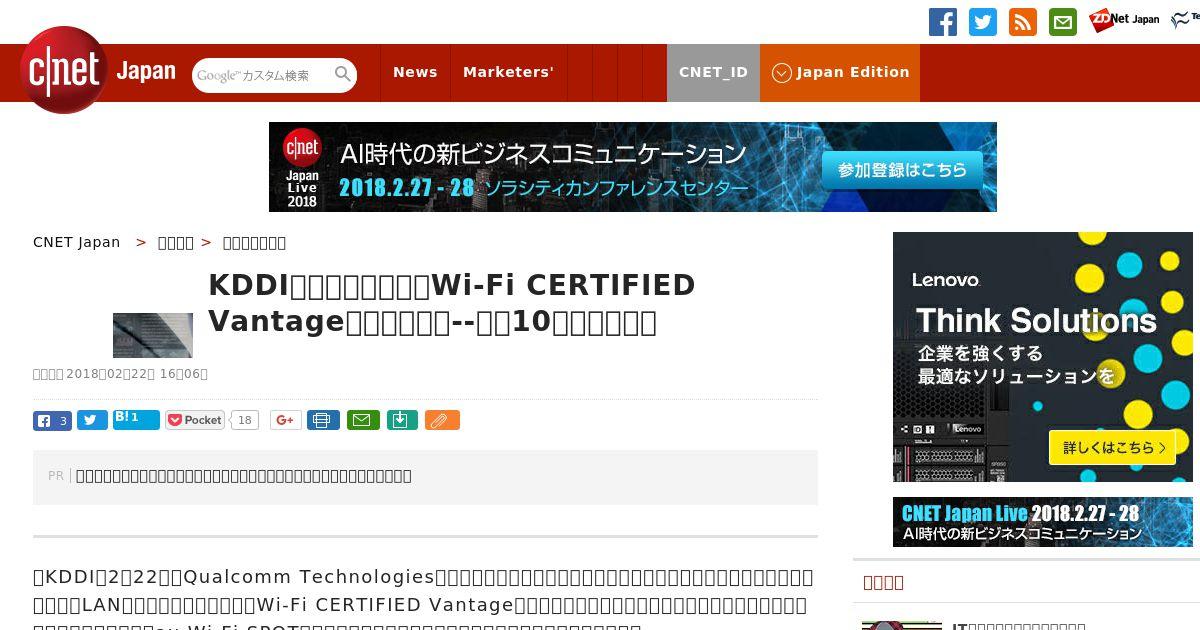Visit ZDNet Japan logo link
1200x630 pixels.
click(1125, 20)
